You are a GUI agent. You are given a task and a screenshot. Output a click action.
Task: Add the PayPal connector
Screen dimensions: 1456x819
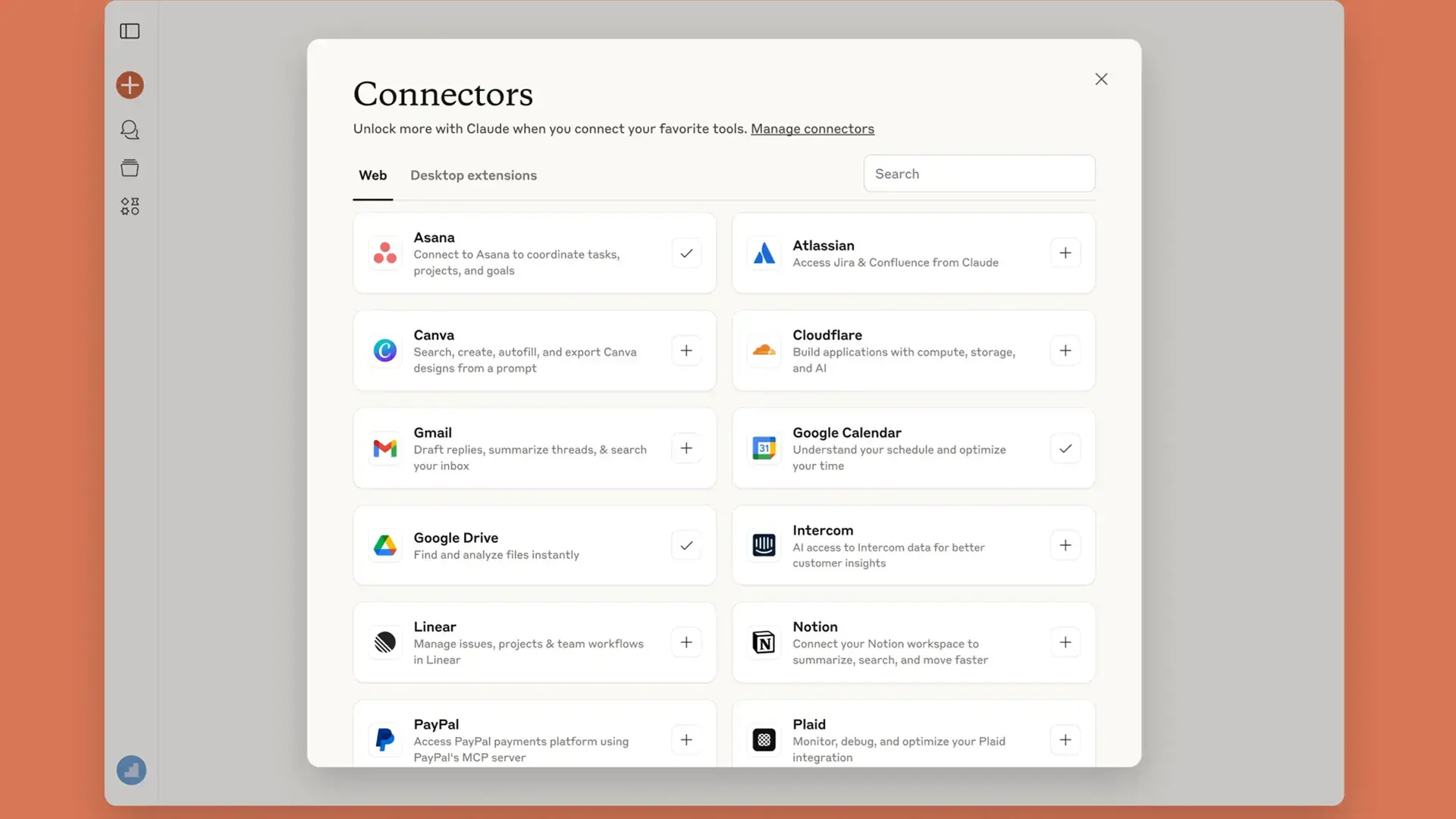pyautogui.click(x=686, y=739)
